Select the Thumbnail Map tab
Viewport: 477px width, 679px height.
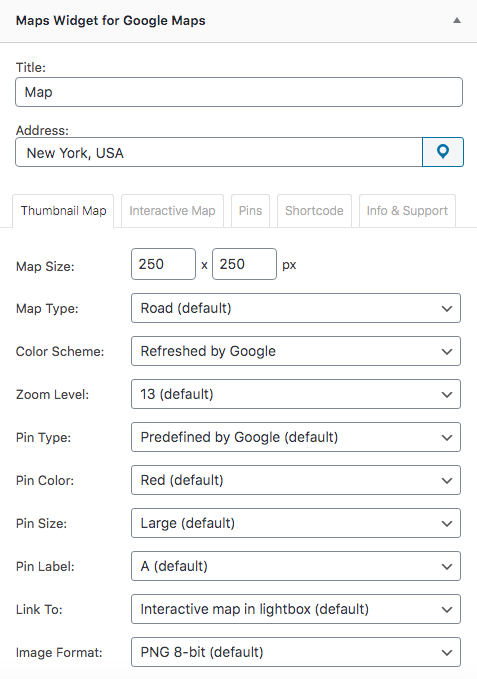[x=63, y=211]
